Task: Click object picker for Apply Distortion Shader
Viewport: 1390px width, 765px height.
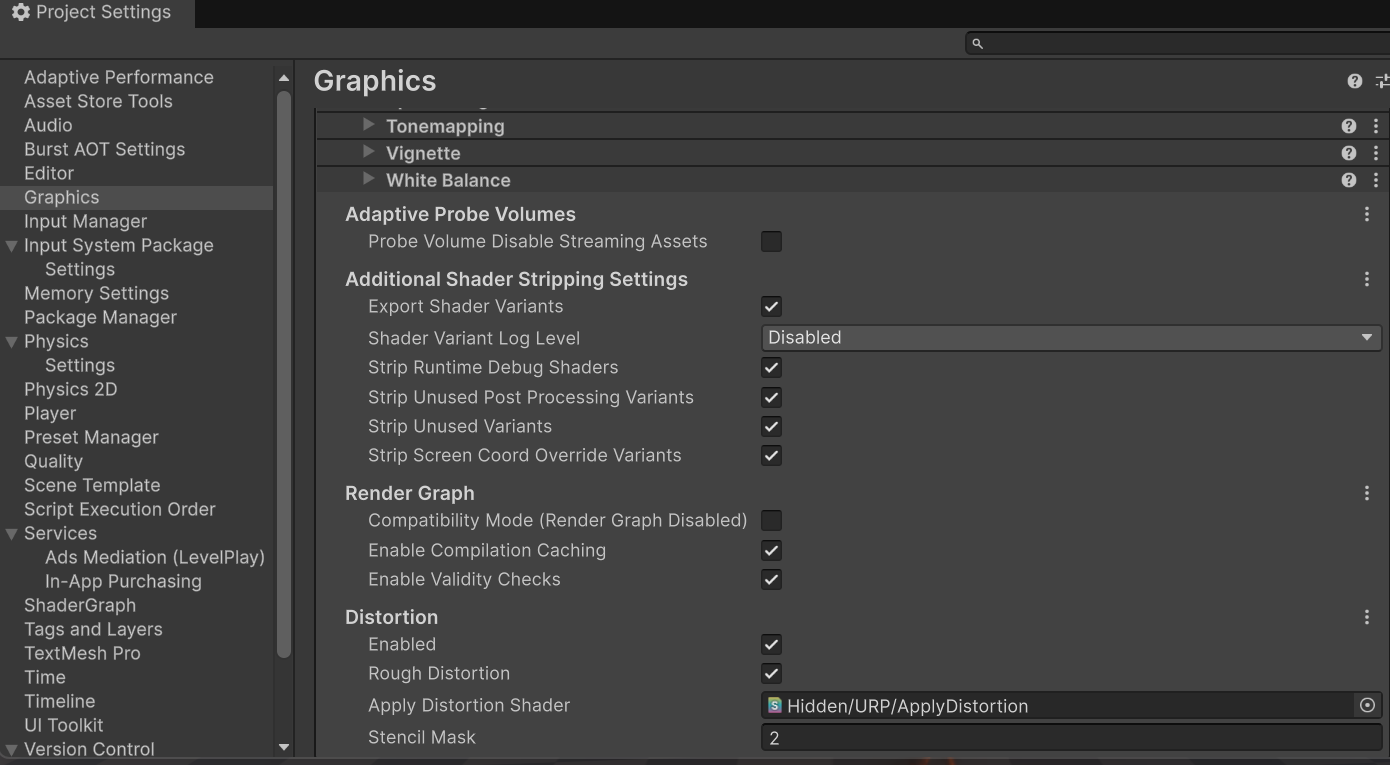Action: click(1367, 705)
